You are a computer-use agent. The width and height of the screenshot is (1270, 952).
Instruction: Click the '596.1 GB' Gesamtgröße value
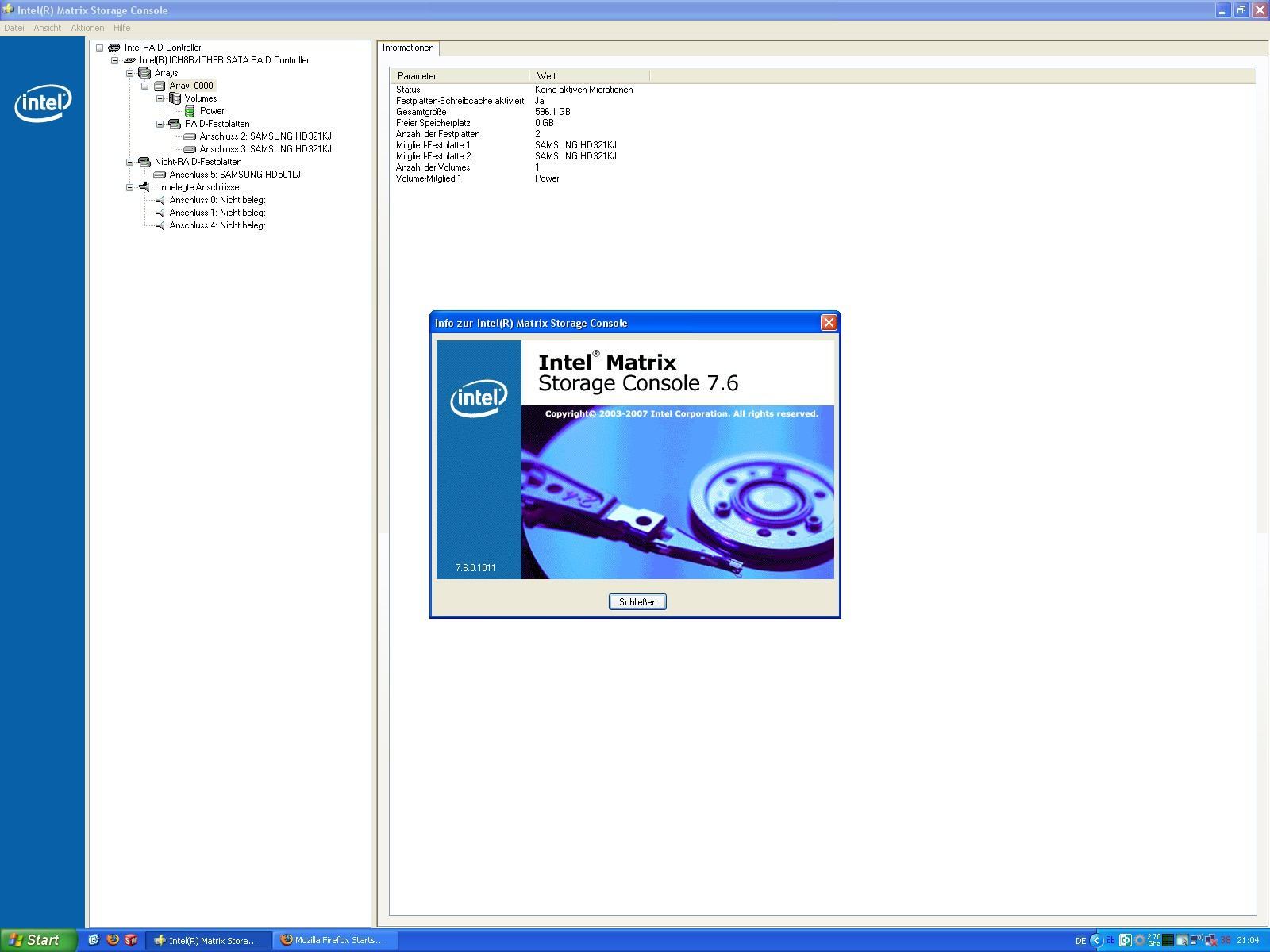[552, 112]
